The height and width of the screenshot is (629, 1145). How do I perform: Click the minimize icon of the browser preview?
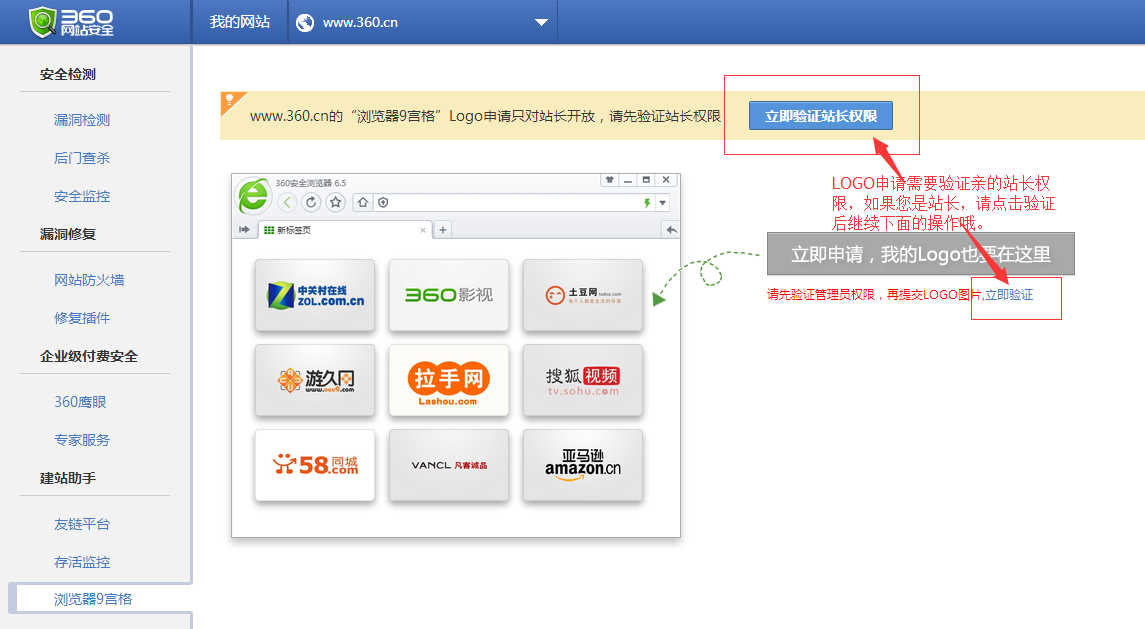coord(627,180)
